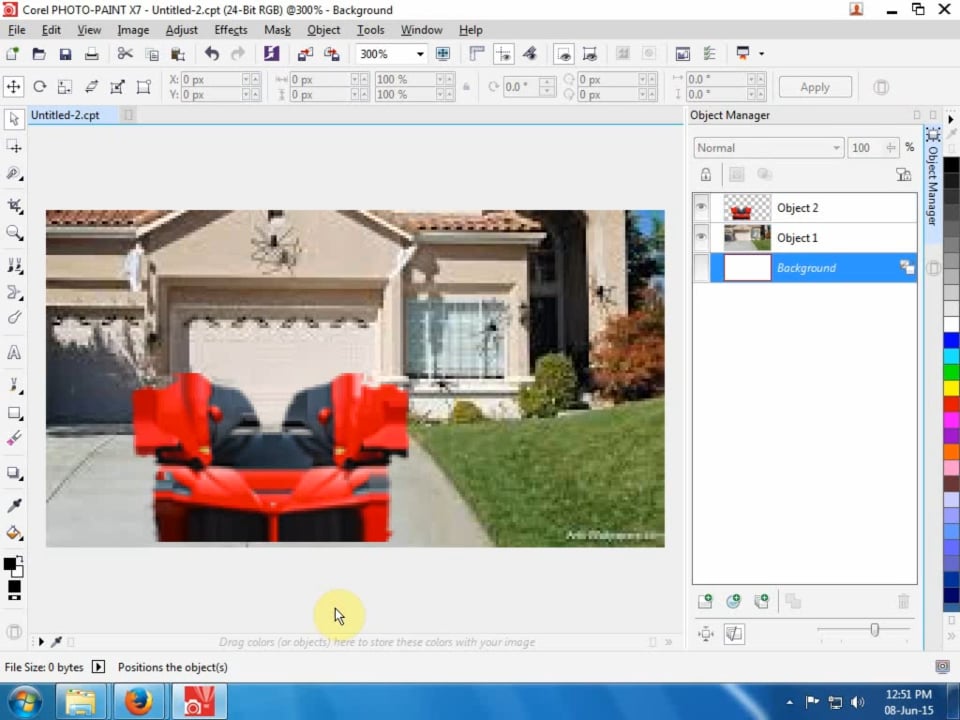The image size is (960, 720).
Task: Toggle the rulers display icon
Action: pos(476,54)
